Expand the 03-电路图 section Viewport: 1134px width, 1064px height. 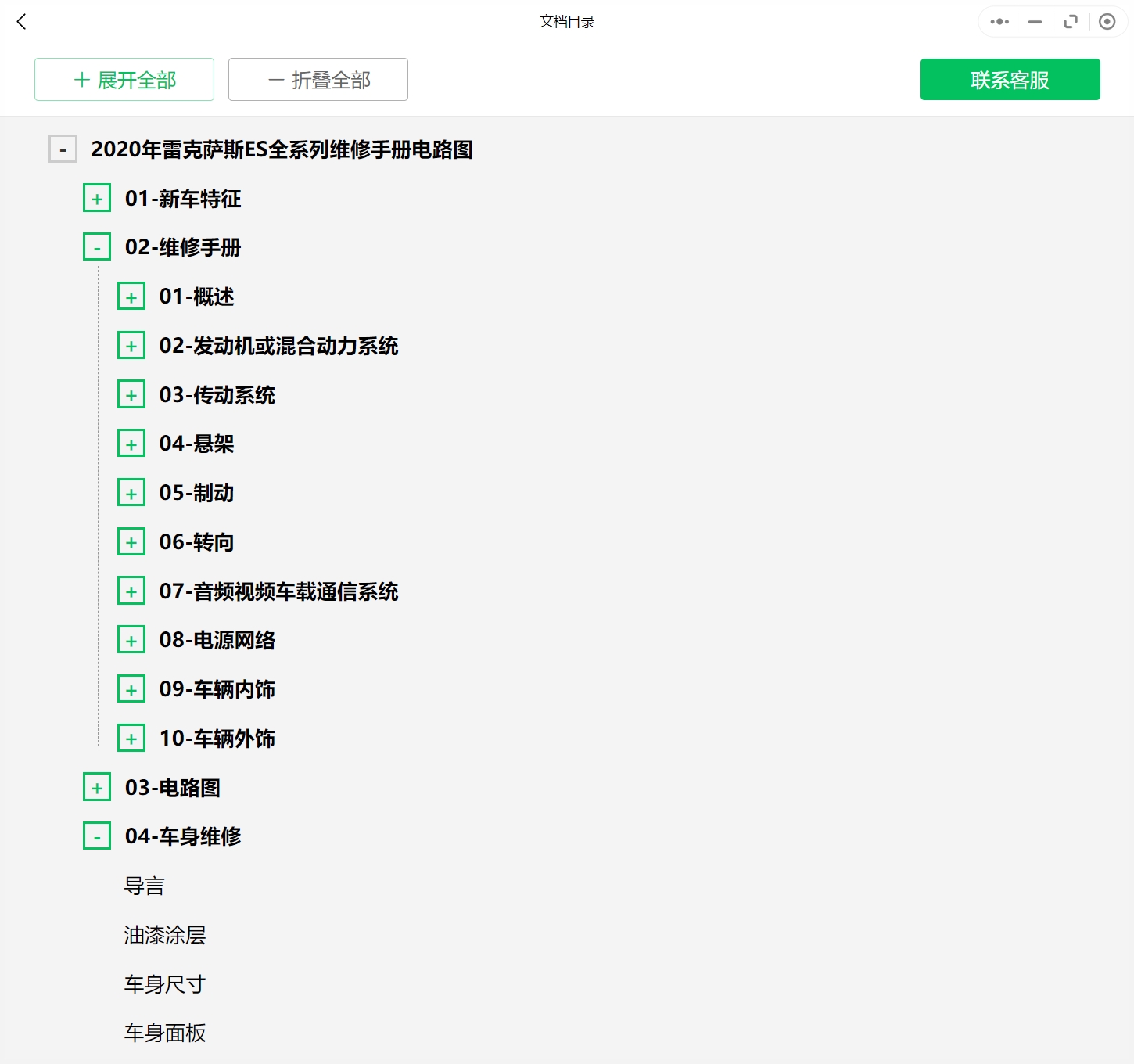tap(96, 786)
